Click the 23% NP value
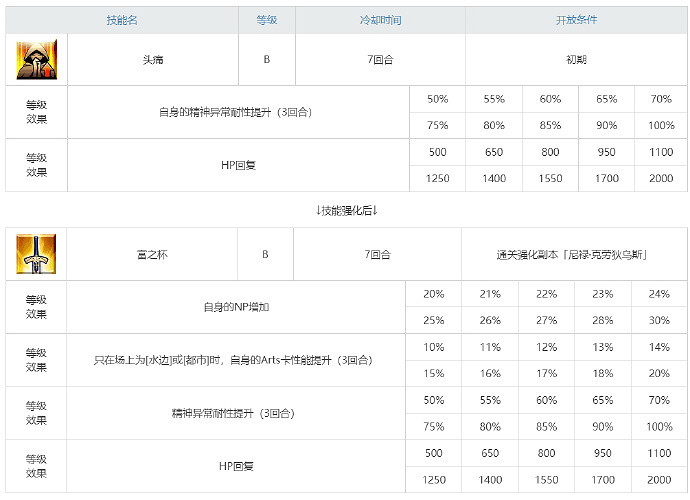690x500 pixels. coord(603,294)
